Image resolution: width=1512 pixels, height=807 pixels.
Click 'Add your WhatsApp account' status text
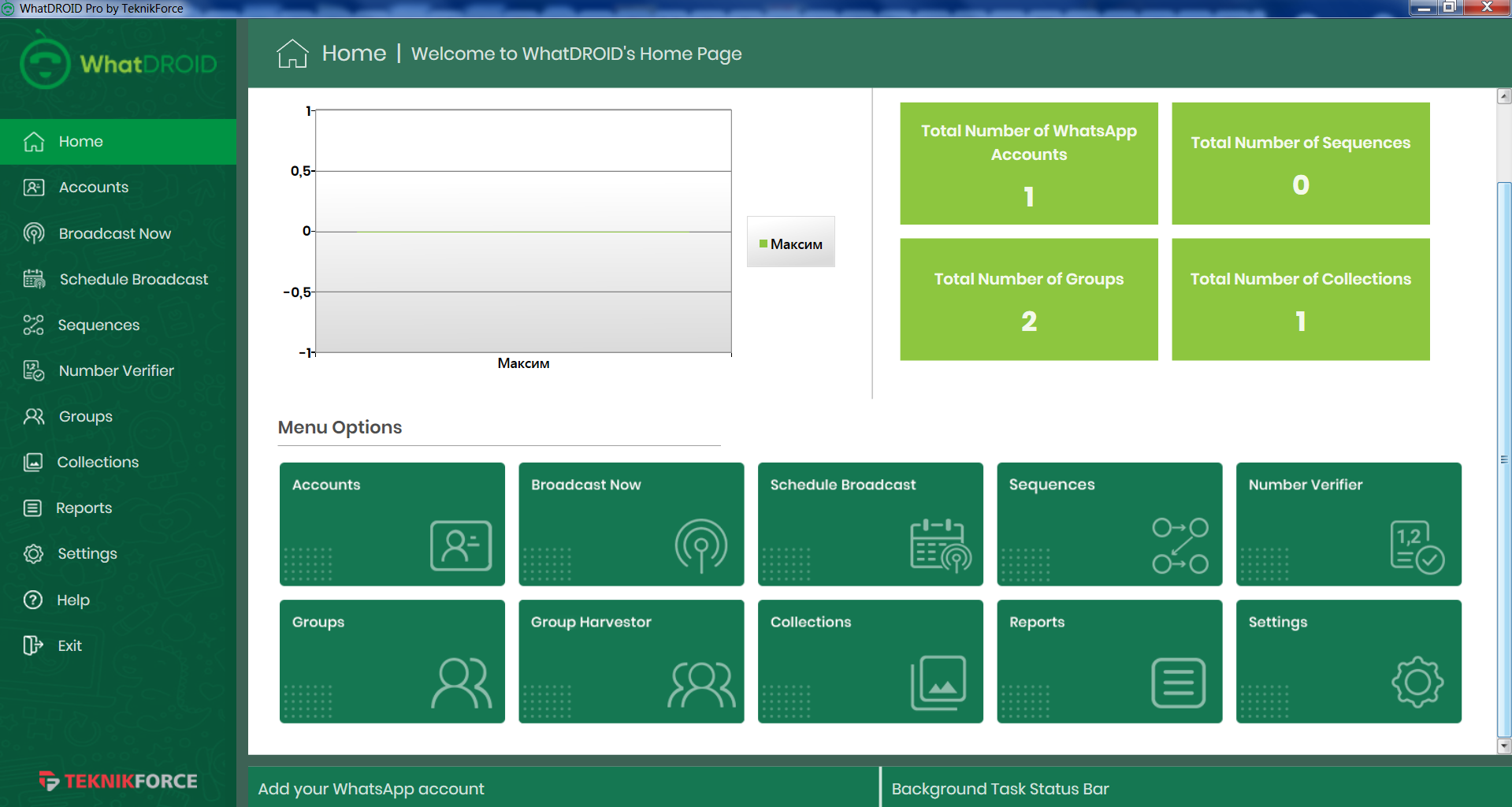coord(371,789)
